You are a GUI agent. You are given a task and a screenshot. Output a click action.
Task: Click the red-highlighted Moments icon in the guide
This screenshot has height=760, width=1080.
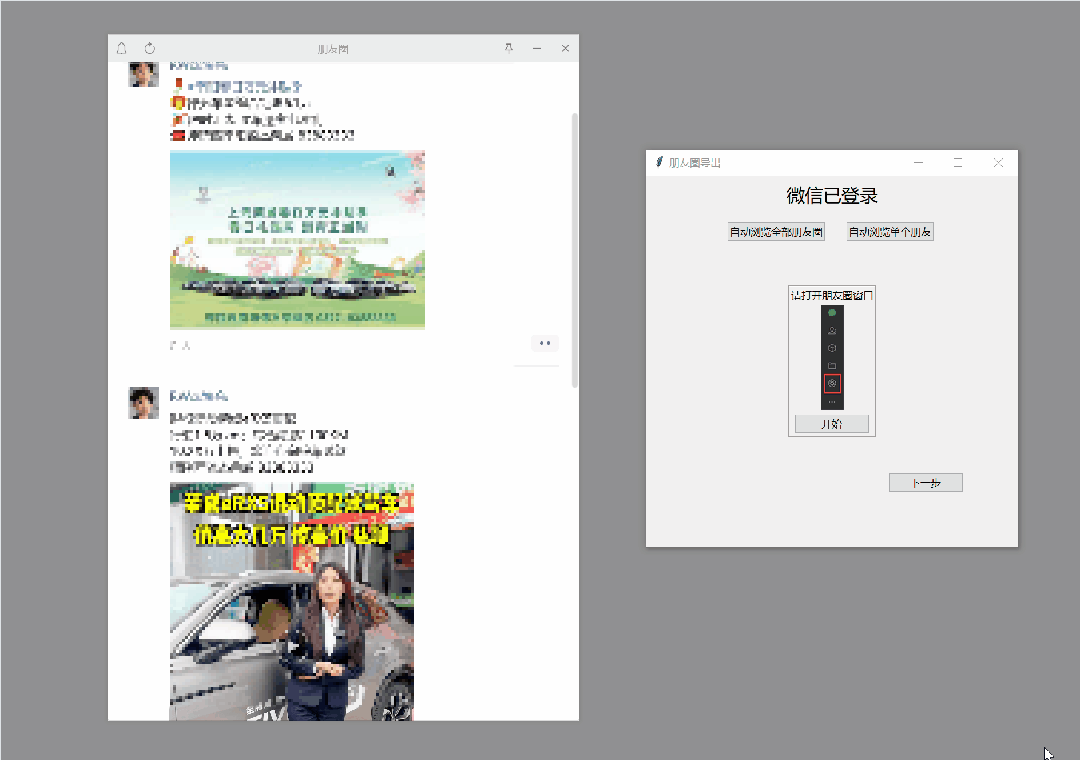pyautogui.click(x=832, y=383)
